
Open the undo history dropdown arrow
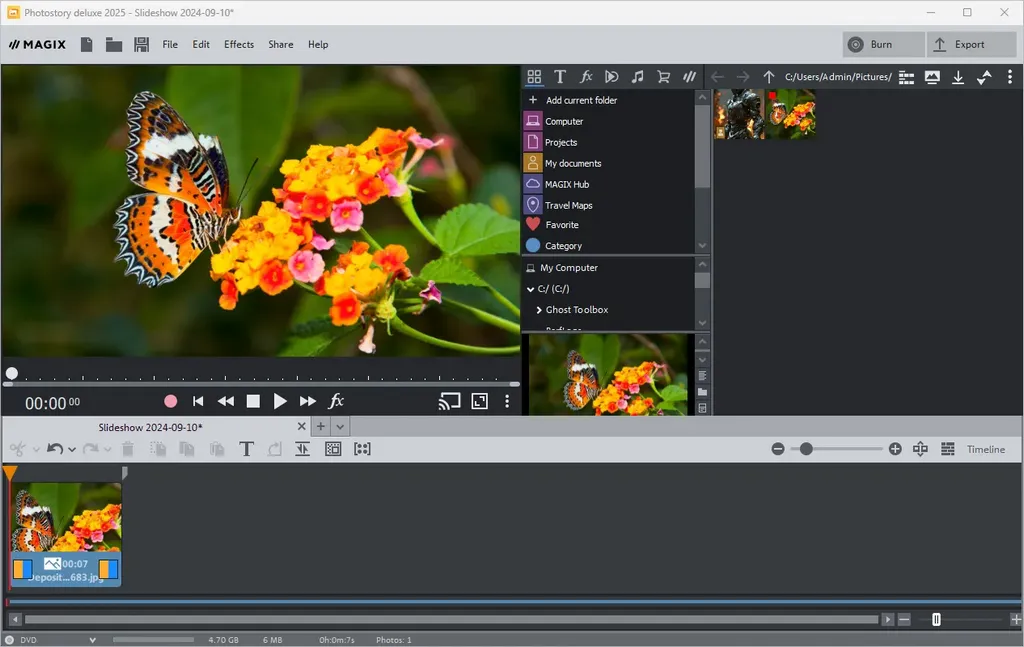(72, 449)
